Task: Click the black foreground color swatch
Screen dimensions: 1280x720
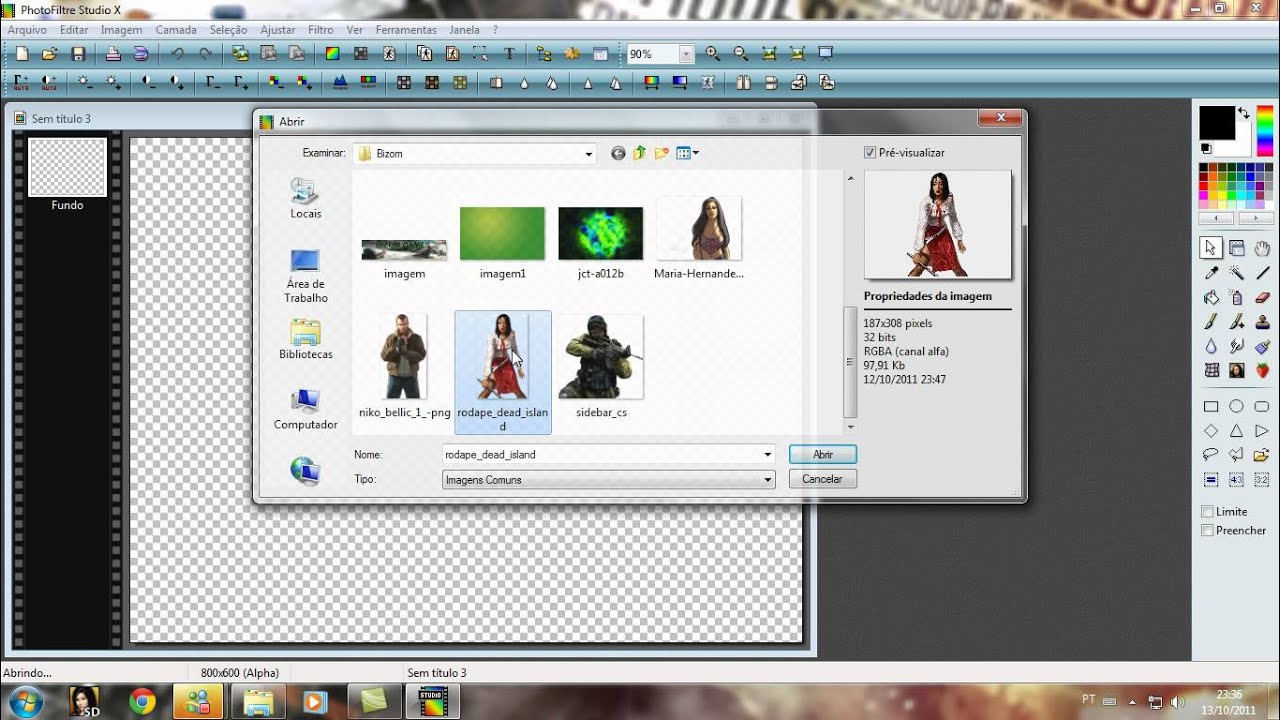Action: [1216, 122]
